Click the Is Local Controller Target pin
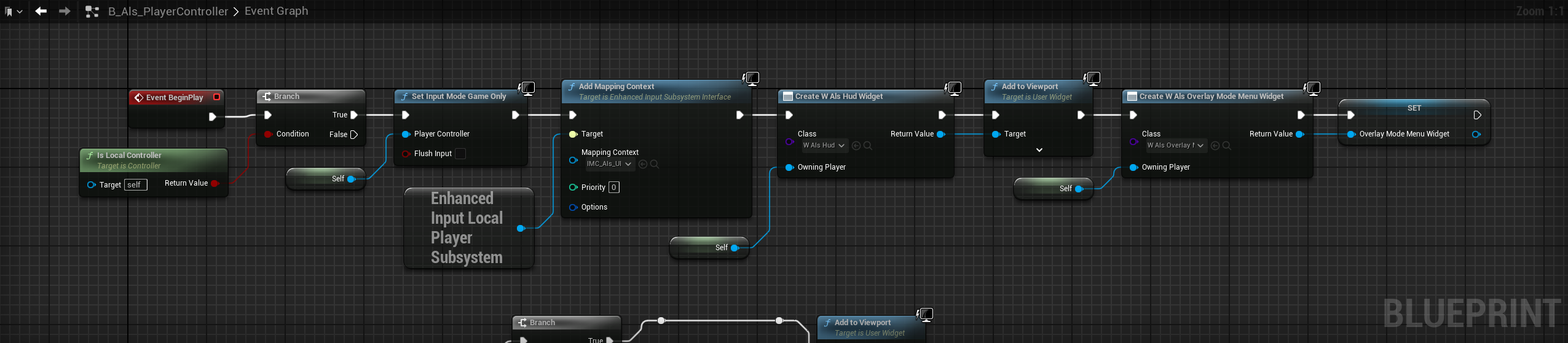This screenshot has height=343, width=1568. pos(91,184)
